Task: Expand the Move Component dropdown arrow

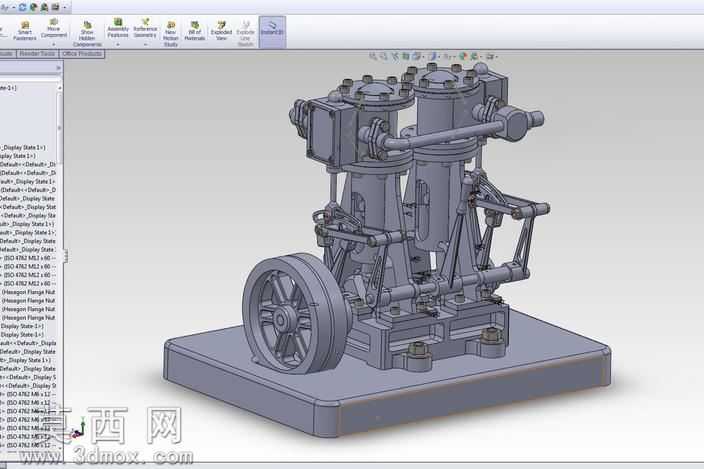Action: click(53, 44)
